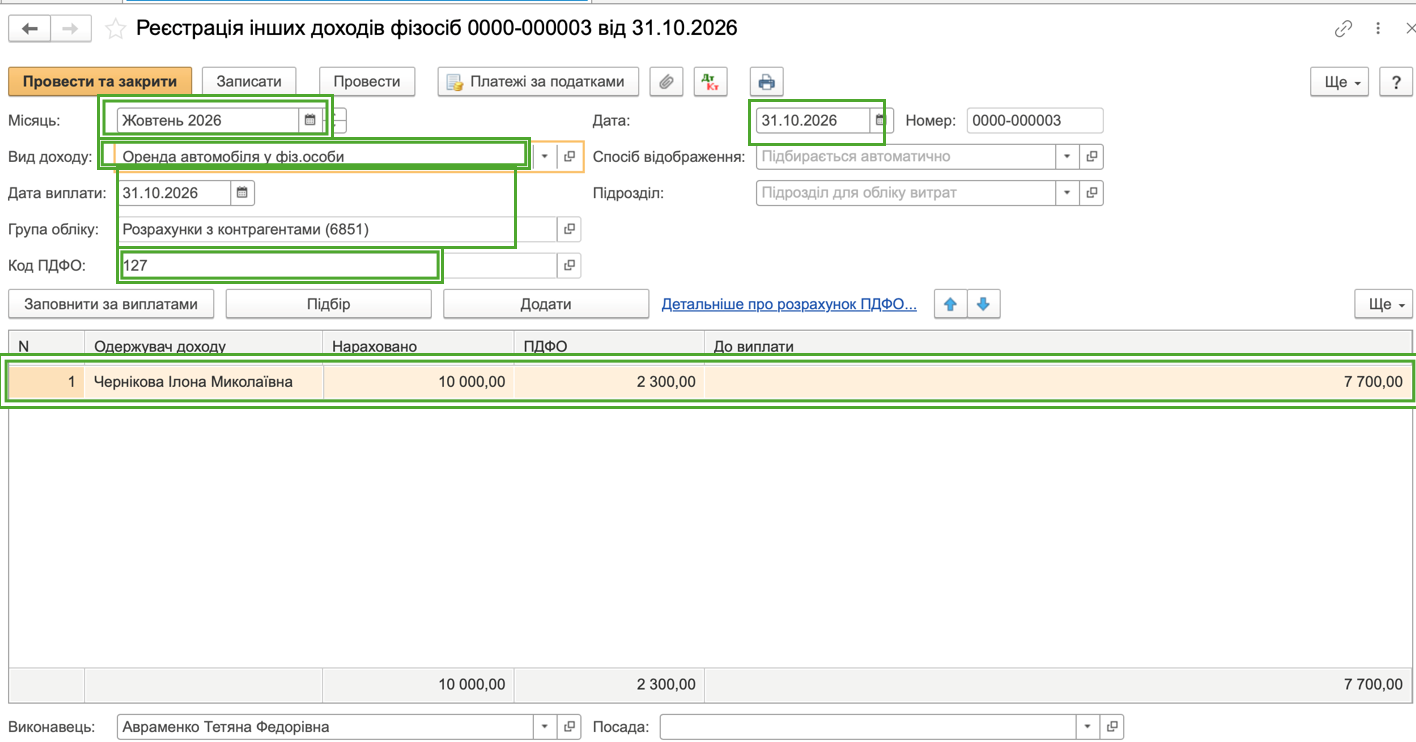Focus the Номер input field

point(1035,120)
